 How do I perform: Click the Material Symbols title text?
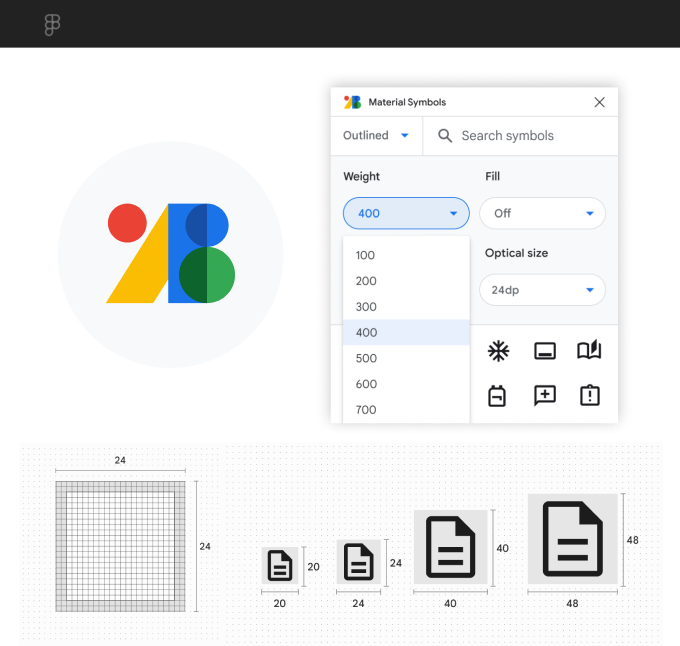click(x=407, y=102)
